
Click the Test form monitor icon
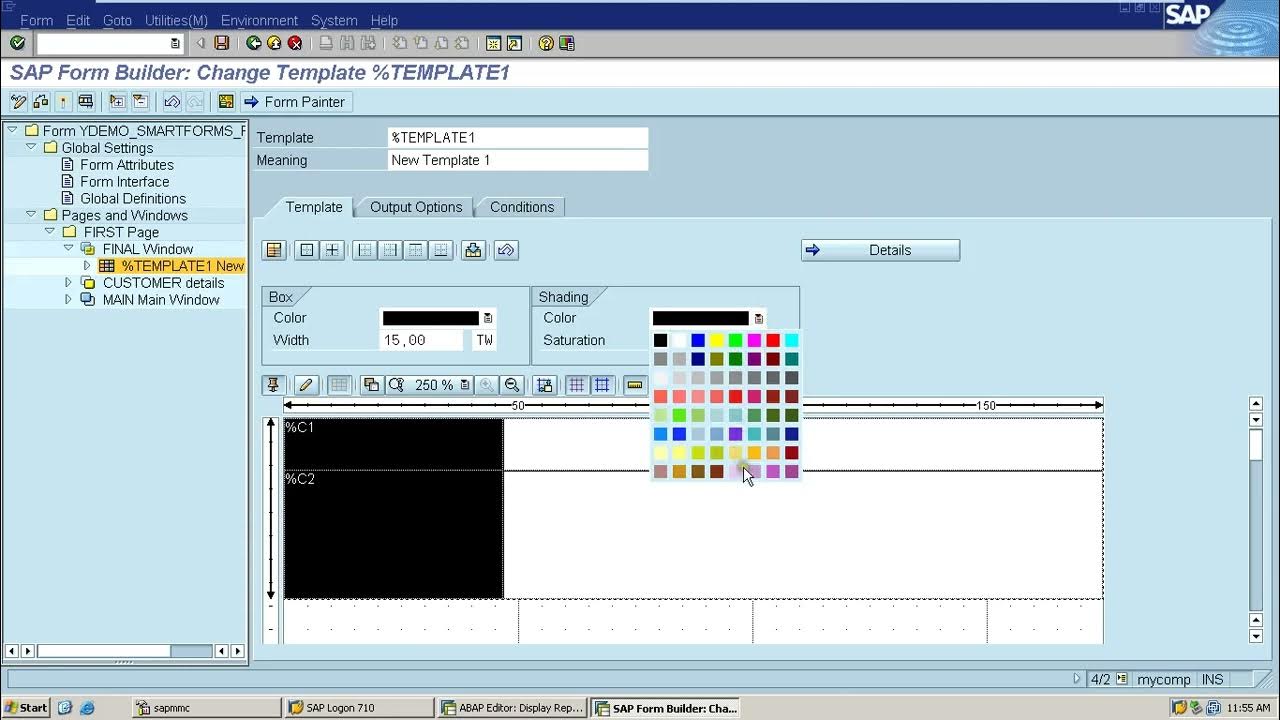tap(86, 101)
